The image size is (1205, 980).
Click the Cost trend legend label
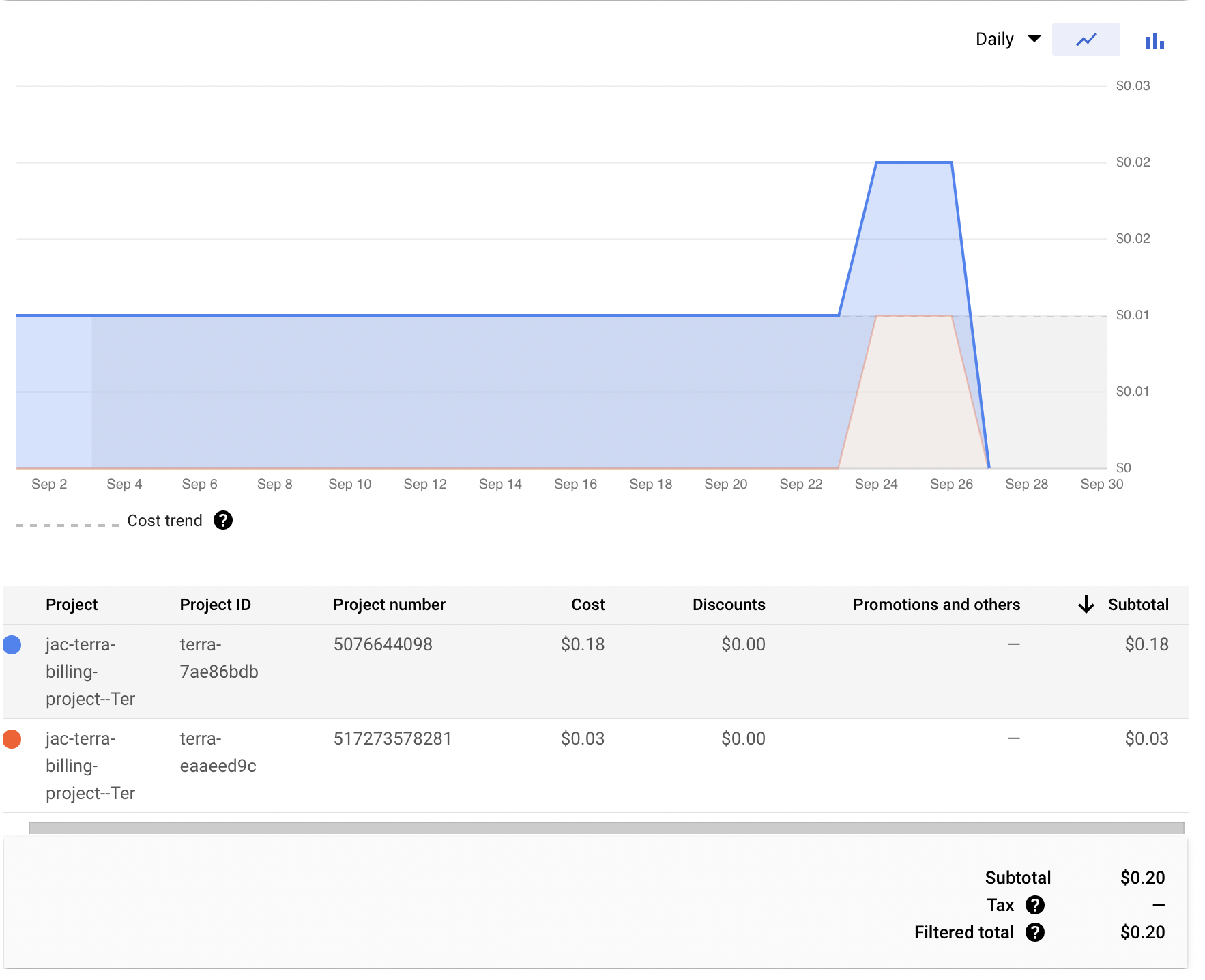tap(164, 521)
